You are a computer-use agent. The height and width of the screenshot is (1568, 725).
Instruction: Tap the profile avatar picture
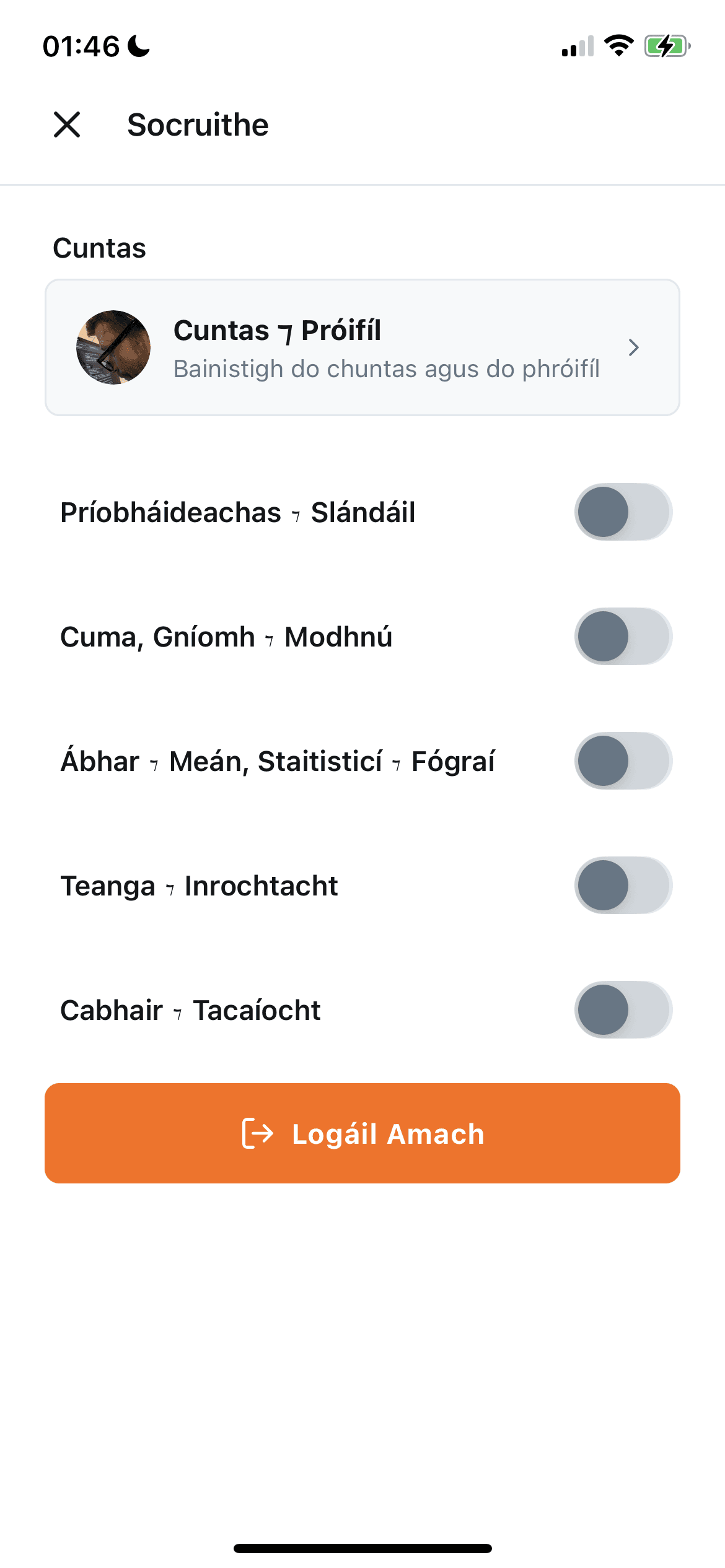coord(113,347)
